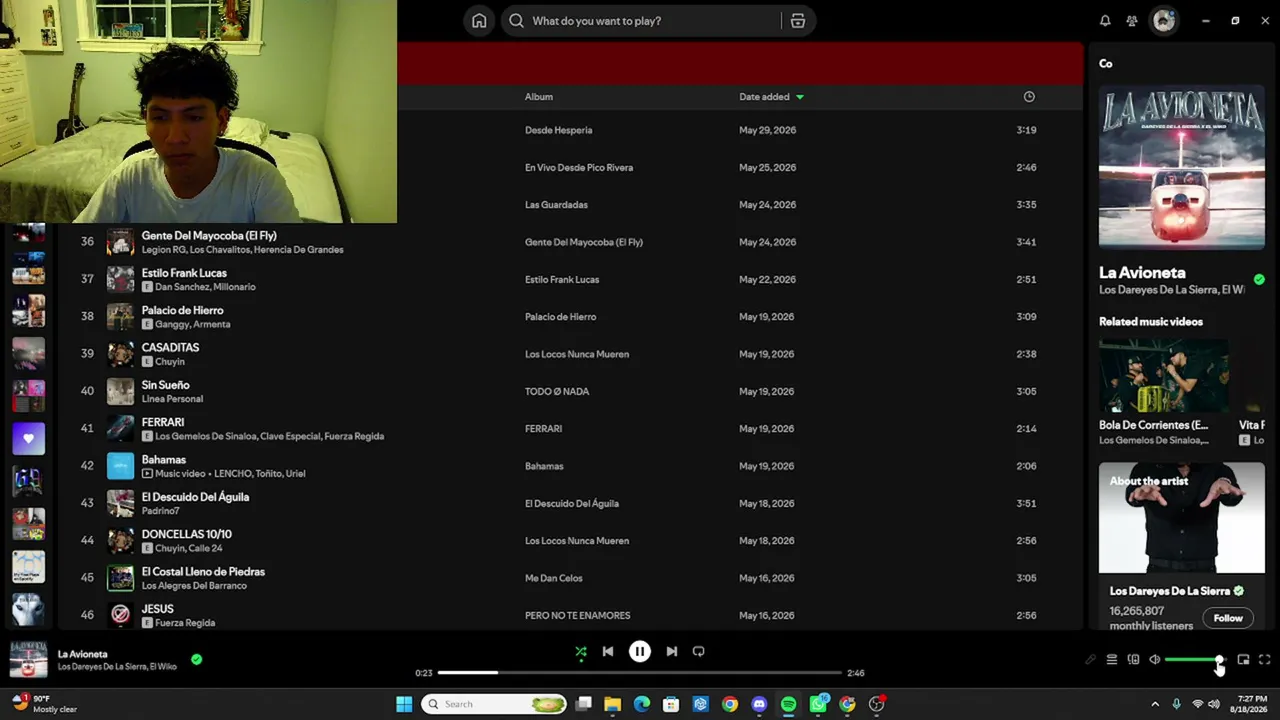Open the Lyrics microphone icon
Screen dimensions: 1280x720
(x=1090, y=660)
